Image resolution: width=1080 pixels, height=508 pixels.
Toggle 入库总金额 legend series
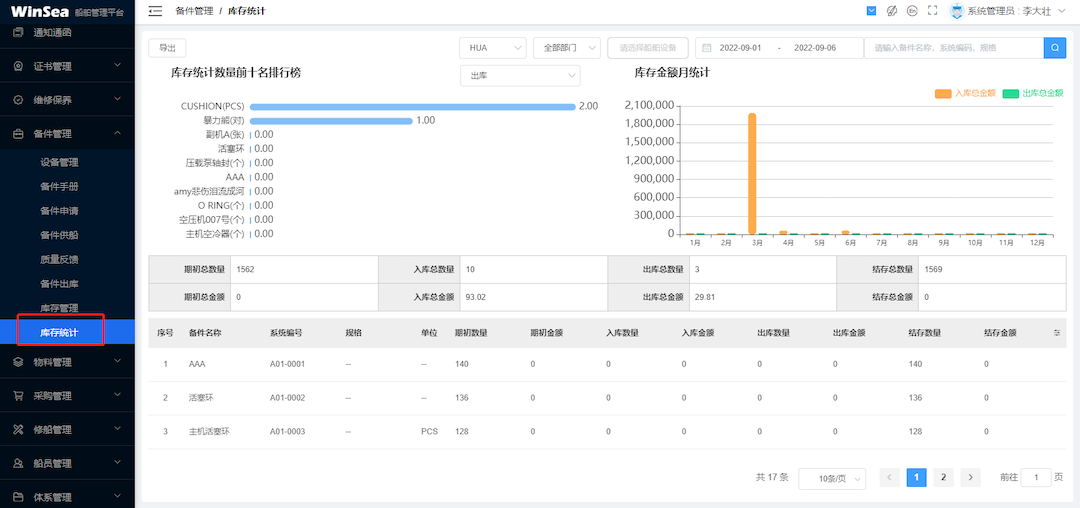[x=965, y=93]
